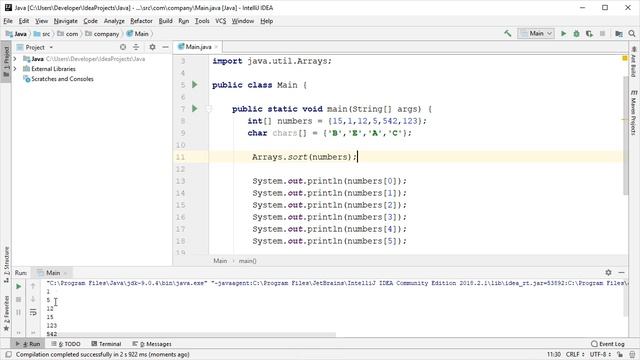This screenshot has height=360, width=640.
Task: Click down the stack trace arrow
Action: (33, 300)
